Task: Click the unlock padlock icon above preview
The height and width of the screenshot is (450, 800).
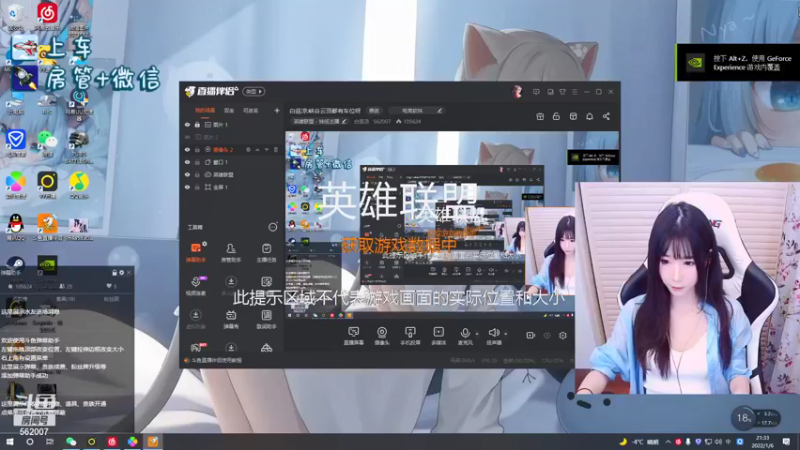Action: [556, 116]
